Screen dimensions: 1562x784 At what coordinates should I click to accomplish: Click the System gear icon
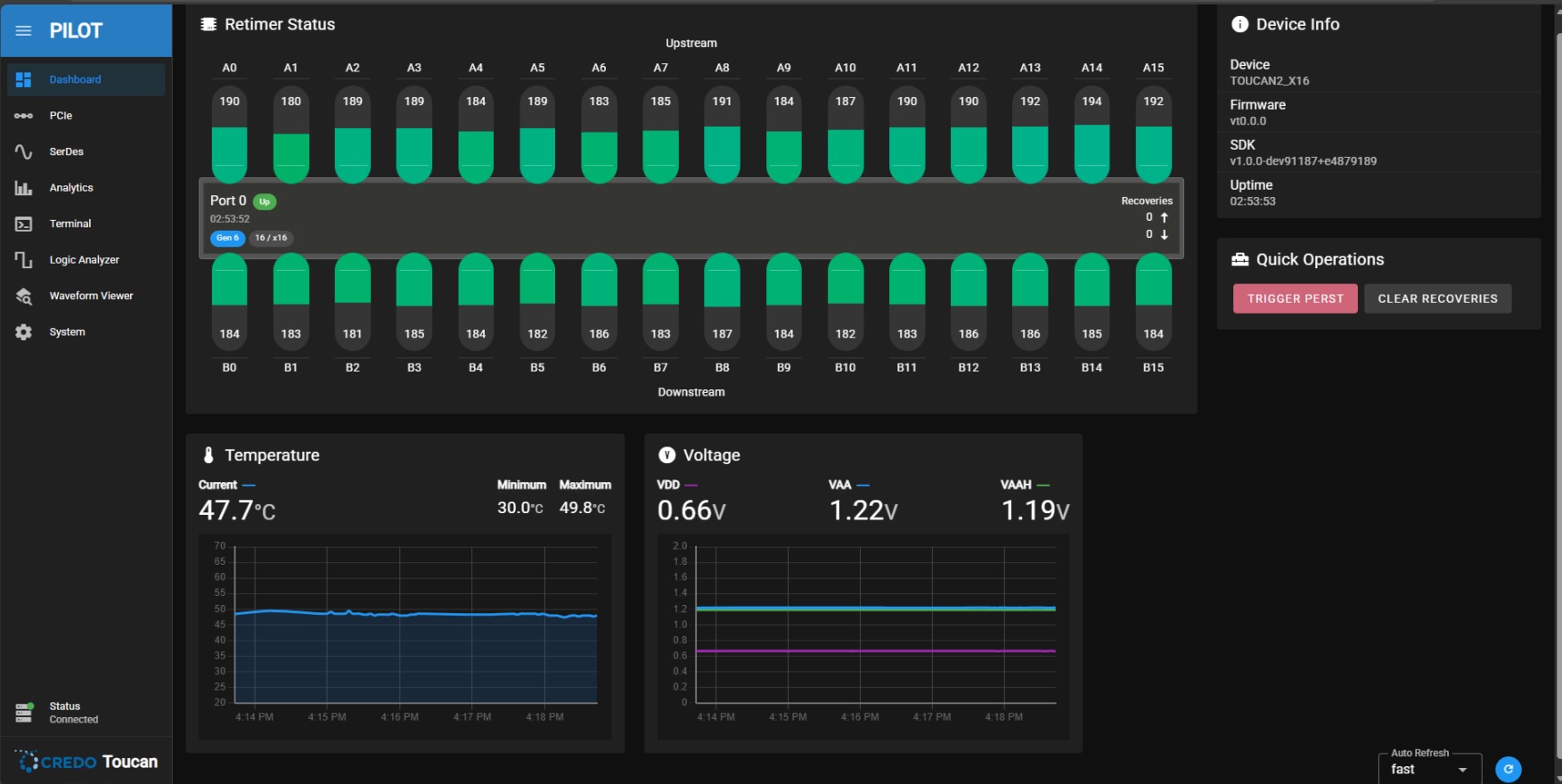coord(24,332)
